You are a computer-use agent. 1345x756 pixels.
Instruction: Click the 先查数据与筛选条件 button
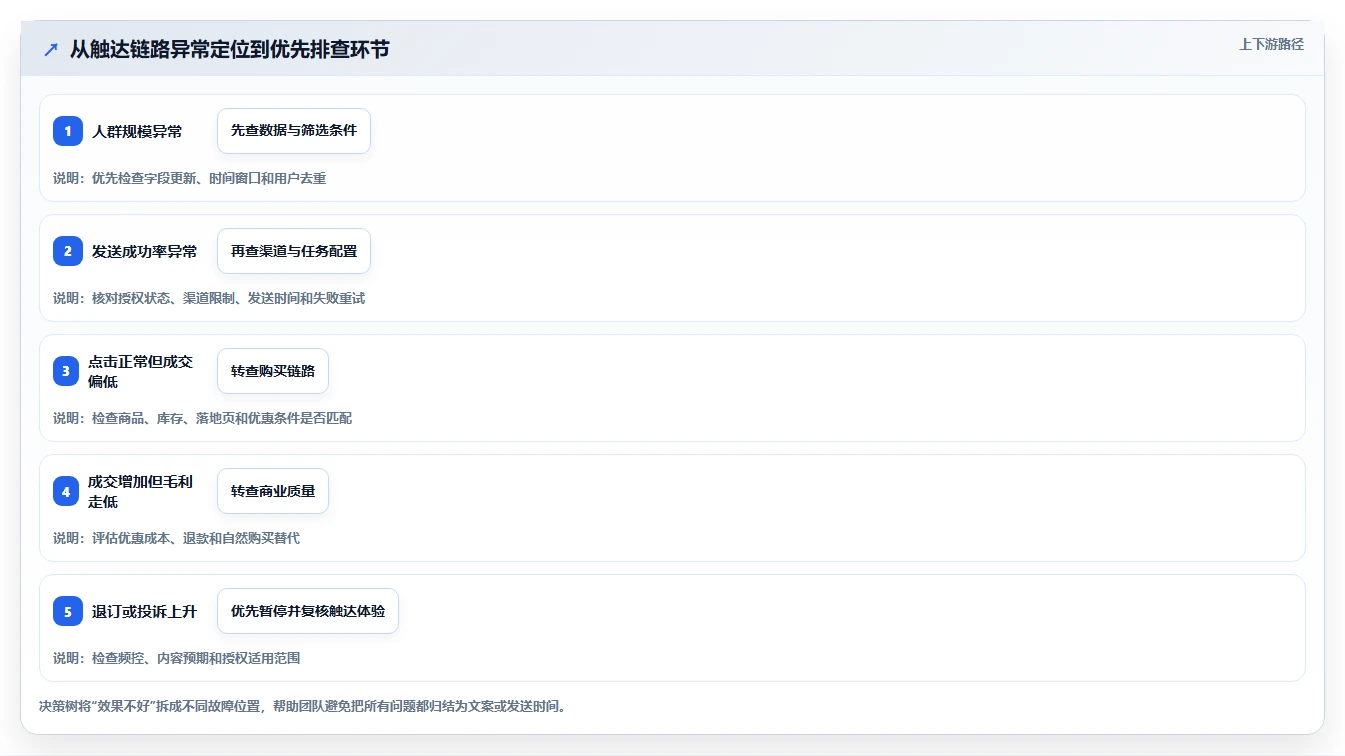[x=294, y=131]
